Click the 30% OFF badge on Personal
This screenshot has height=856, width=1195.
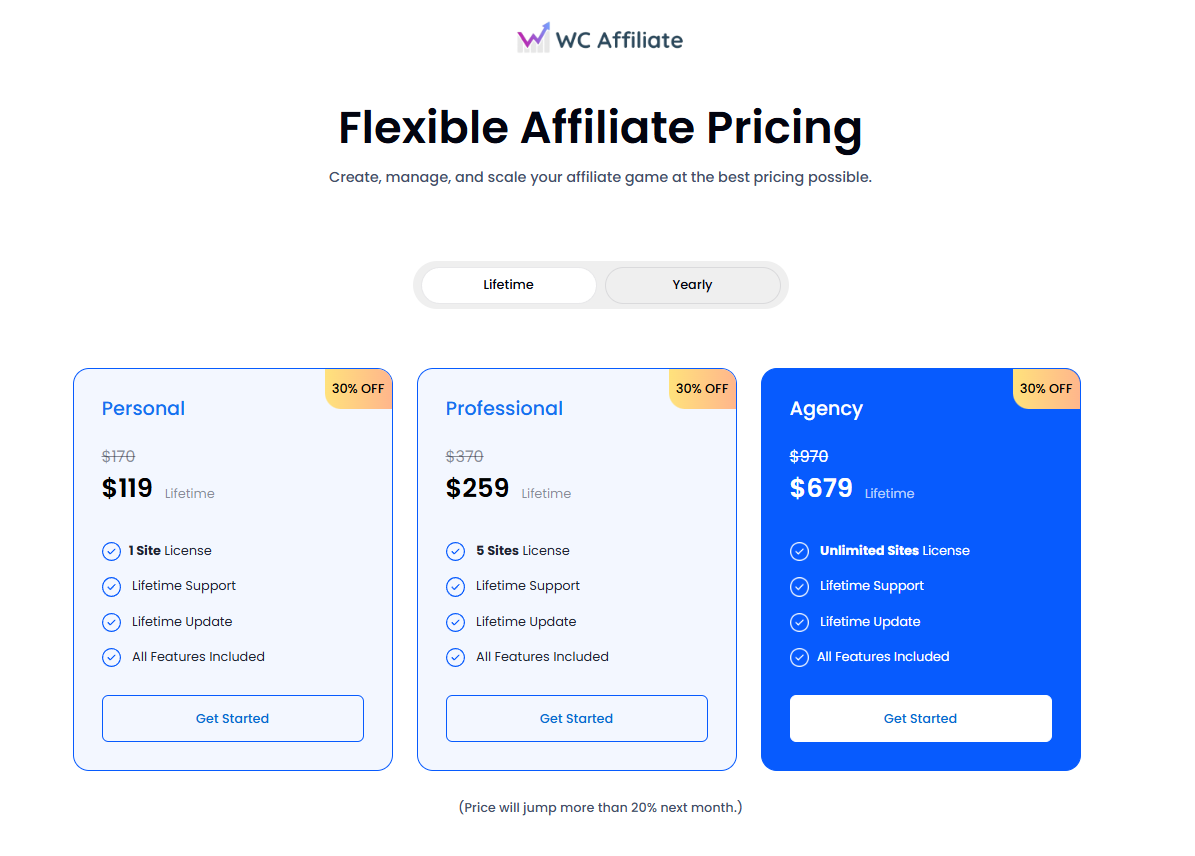pyautogui.click(x=358, y=389)
